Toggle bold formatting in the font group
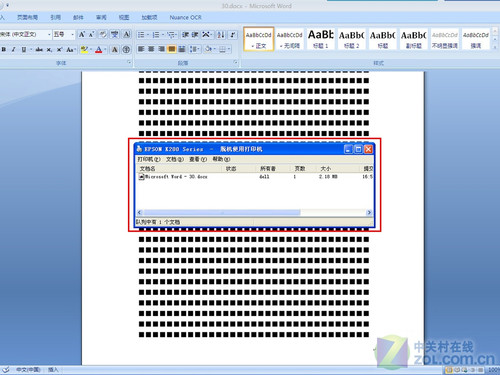This screenshot has width=500, height=375. (4, 50)
